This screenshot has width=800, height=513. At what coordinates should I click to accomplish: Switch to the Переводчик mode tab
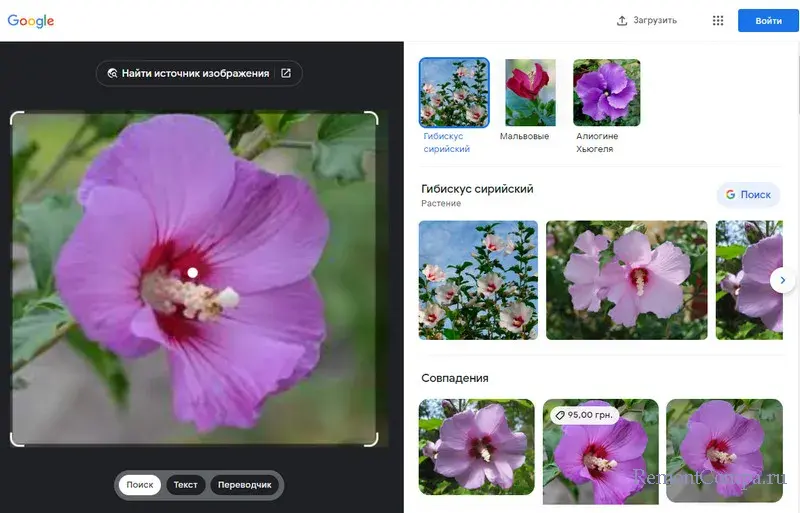[245, 485]
